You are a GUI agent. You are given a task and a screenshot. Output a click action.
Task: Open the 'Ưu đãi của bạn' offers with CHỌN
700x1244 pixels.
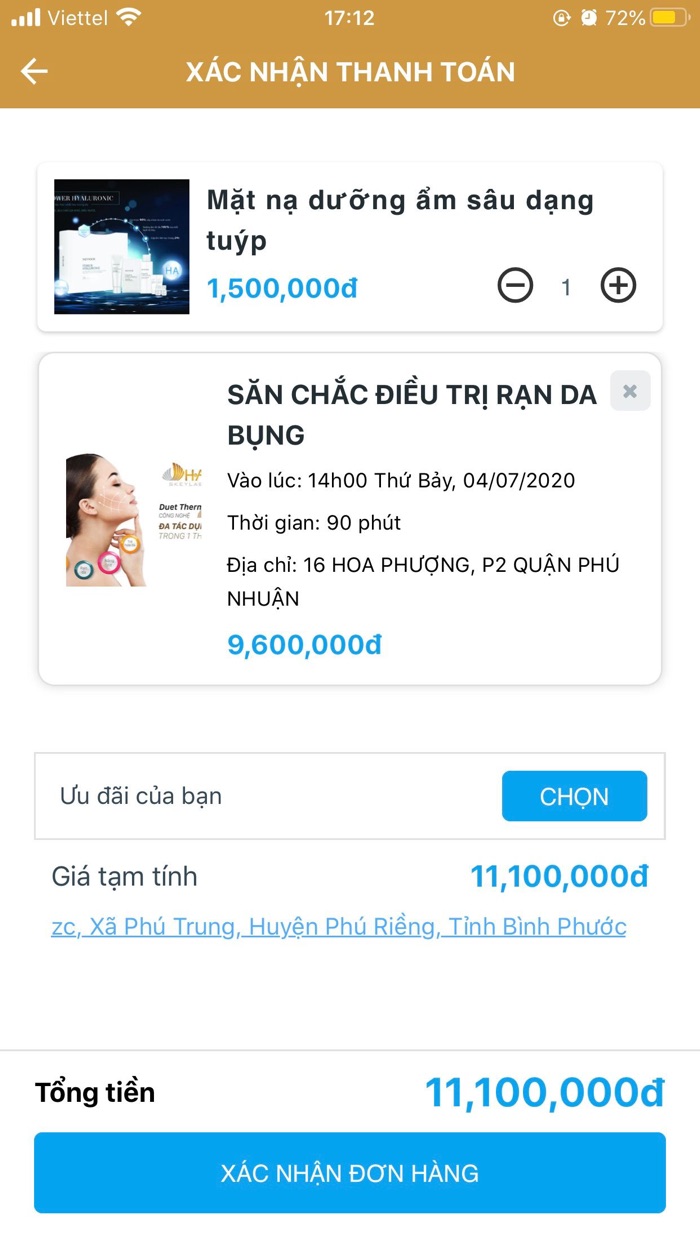pyautogui.click(x=574, y=796)
